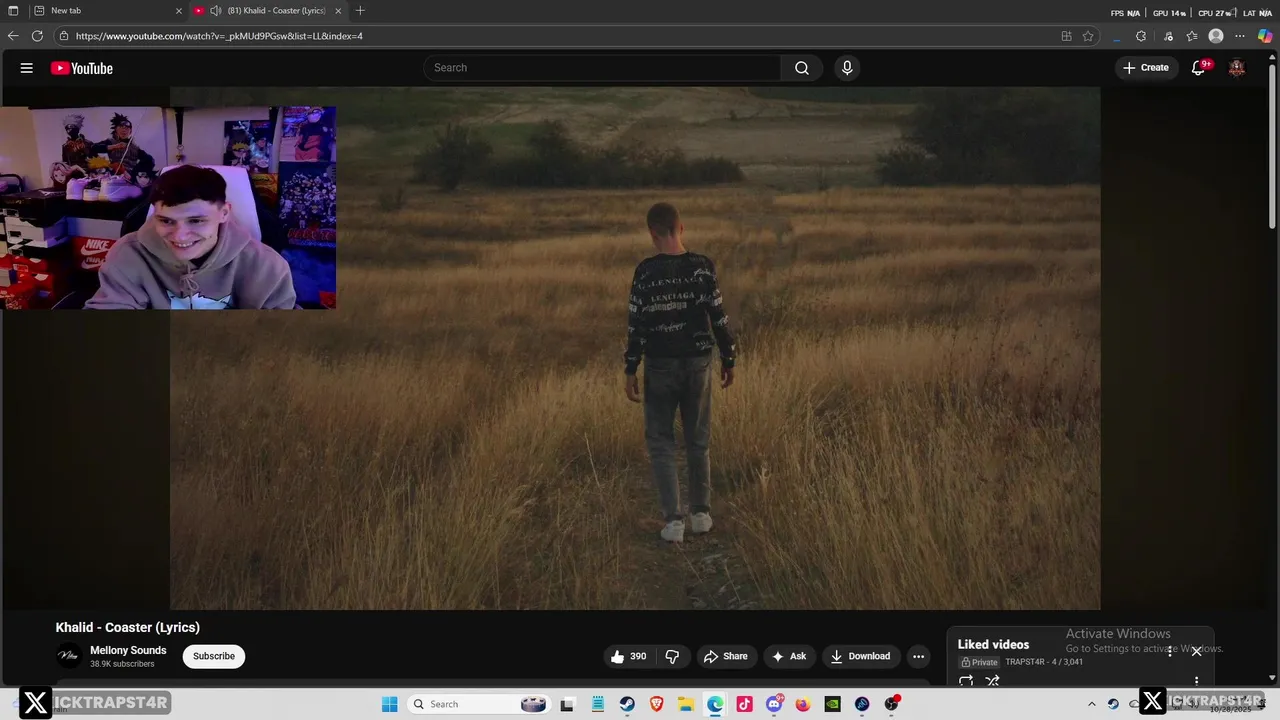This screenshot has width=1280, height=720.
Task: Click the video player to pause
Action: (x=635, y=348)
